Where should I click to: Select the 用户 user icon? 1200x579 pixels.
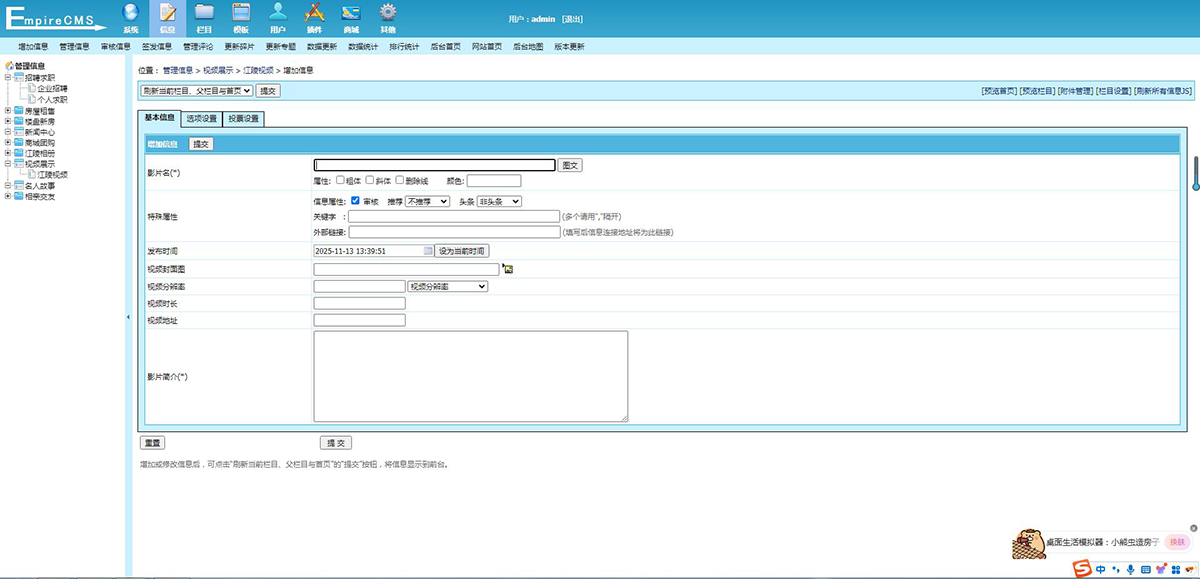pos(278,13)
